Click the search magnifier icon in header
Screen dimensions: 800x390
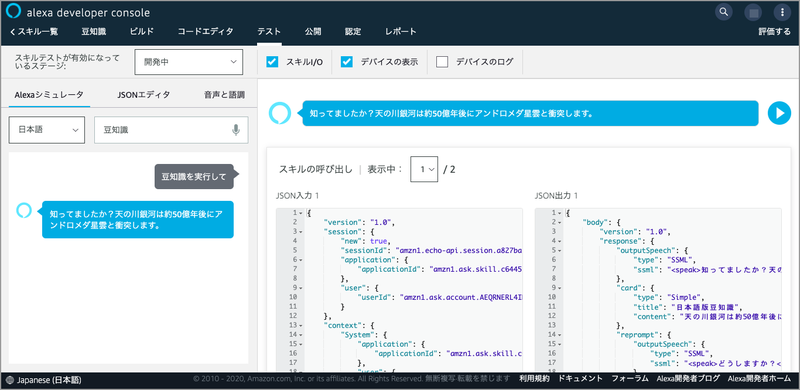coord(723,12)
